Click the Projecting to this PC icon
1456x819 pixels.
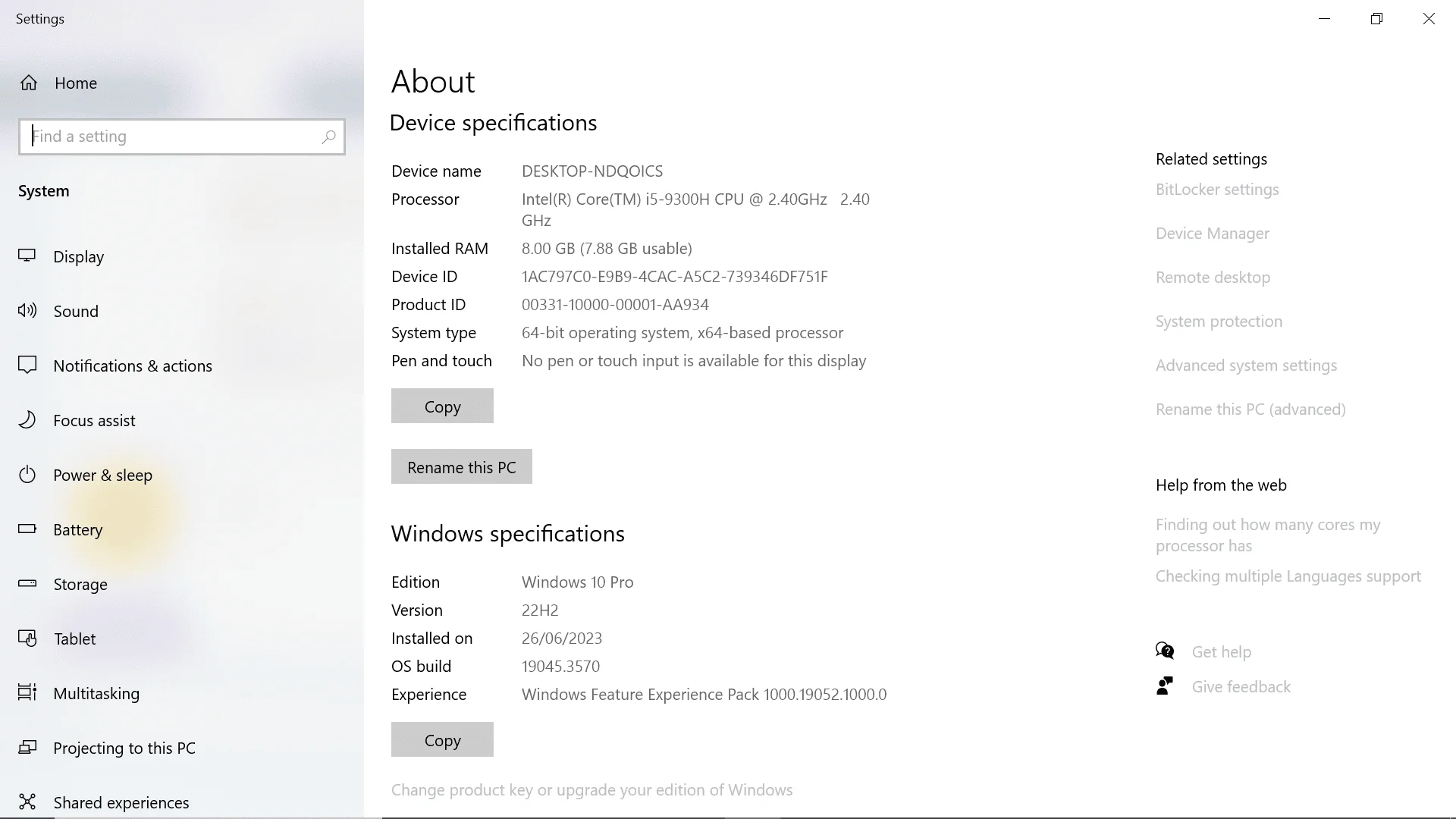coord(27,748)
